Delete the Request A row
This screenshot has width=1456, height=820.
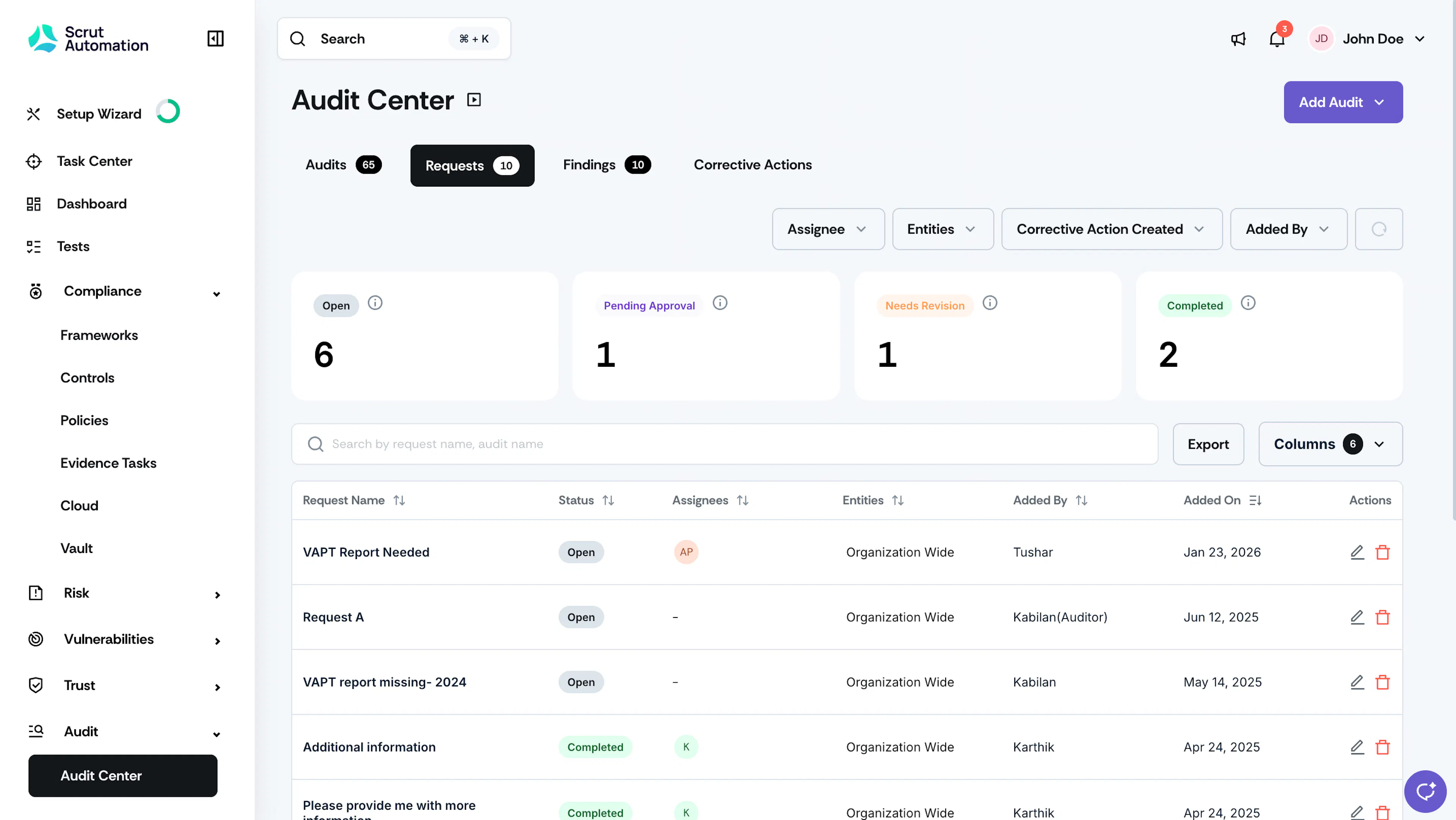pyautogui.click(x=1382, y=617)
